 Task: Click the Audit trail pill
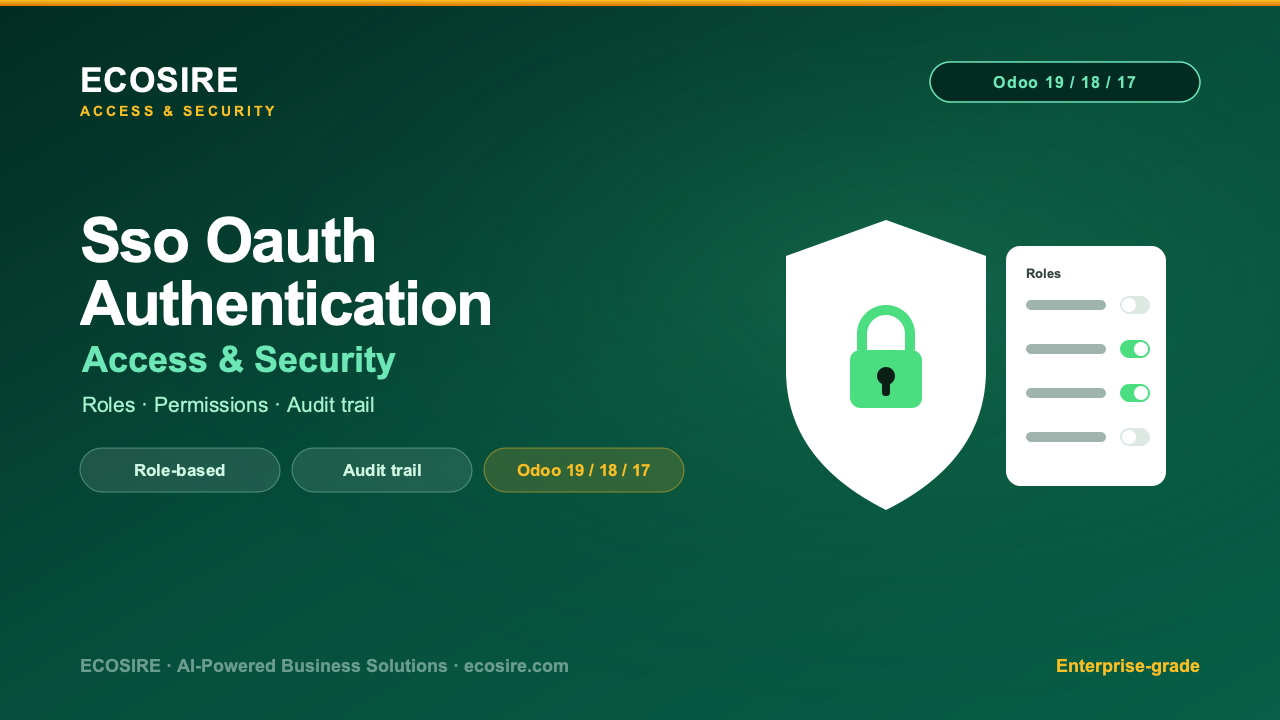pyautogui.click(x=382, y=470)
